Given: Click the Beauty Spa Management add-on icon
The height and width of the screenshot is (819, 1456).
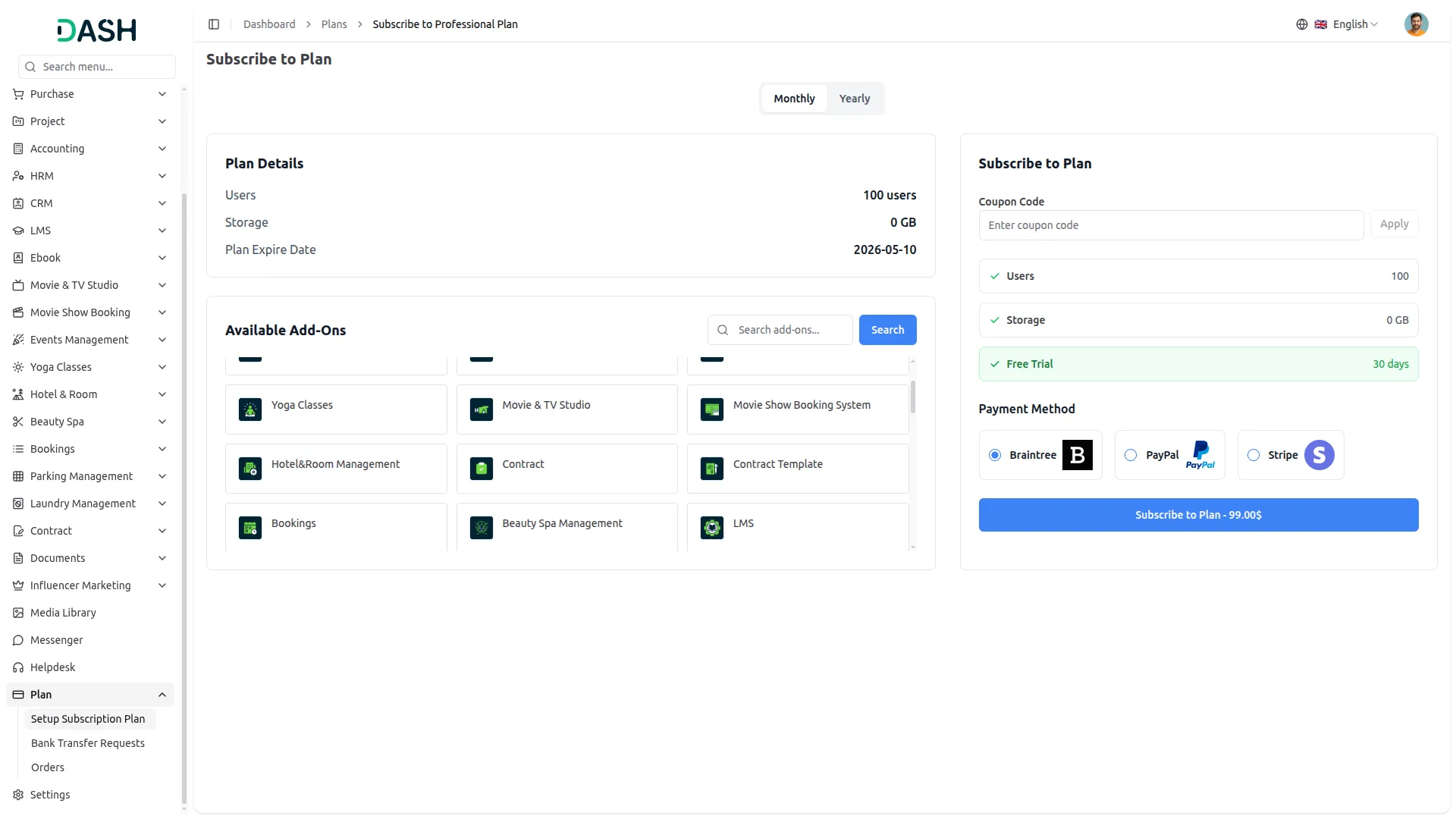Looking at the screenshot, I should click(482, 528).
